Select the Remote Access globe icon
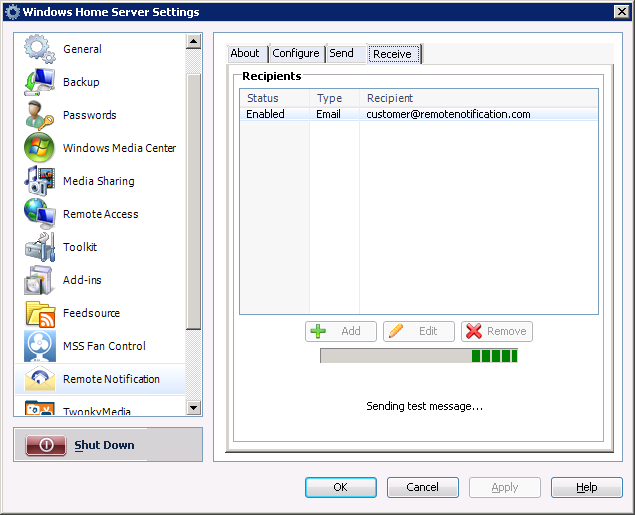Image resolution: width=635 pixels, height=515 pixels. click(x=39, y=214)
